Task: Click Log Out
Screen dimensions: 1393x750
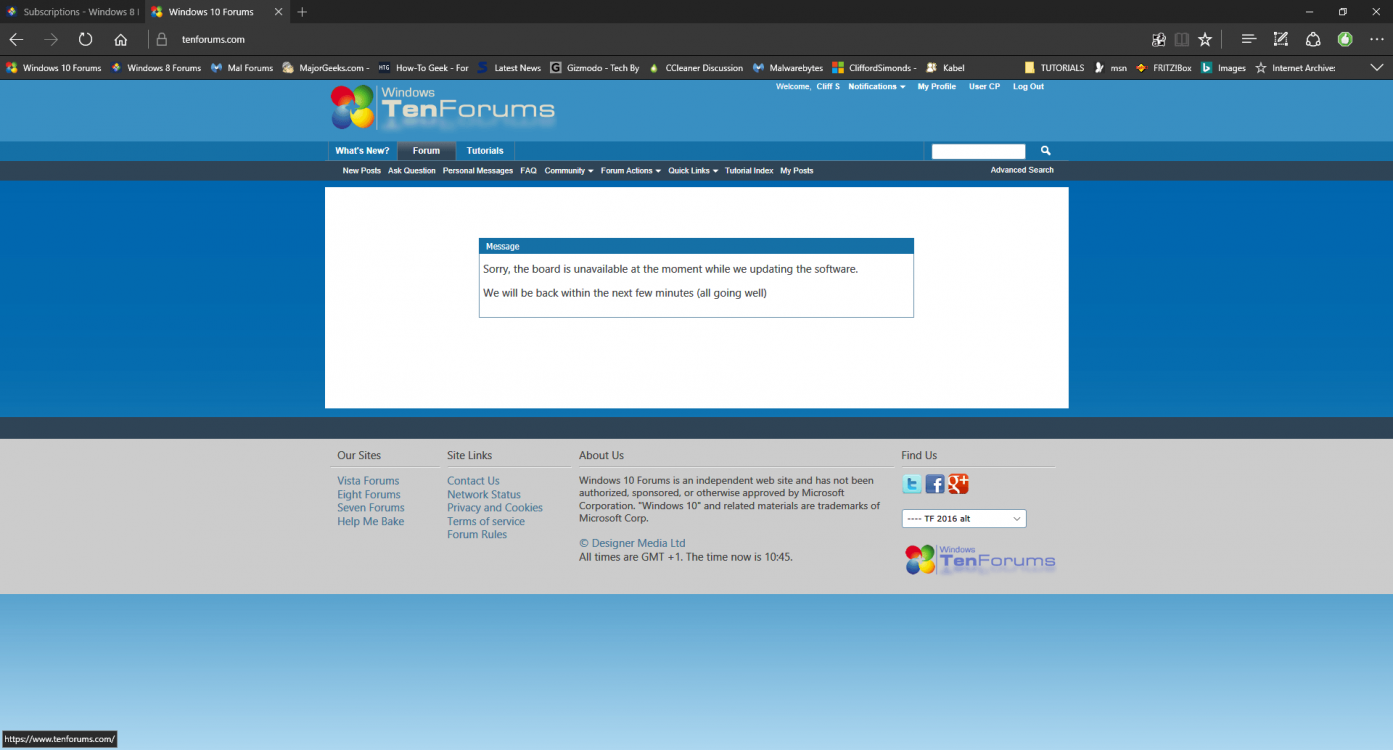Action: [x=1028, y=87]
